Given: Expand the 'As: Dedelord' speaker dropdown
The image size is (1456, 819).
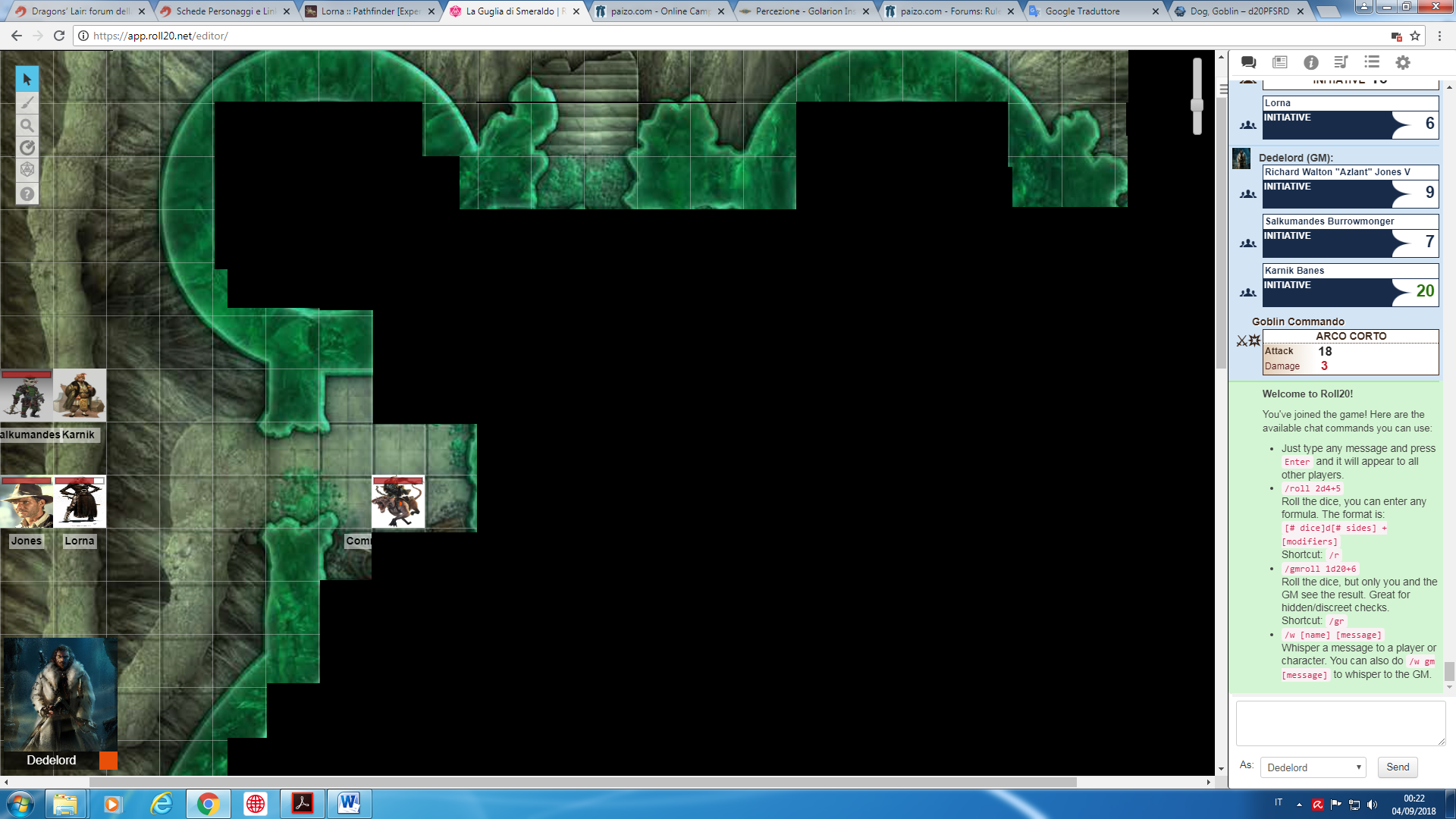Looking at the screenshot, I should point(1313,767).
